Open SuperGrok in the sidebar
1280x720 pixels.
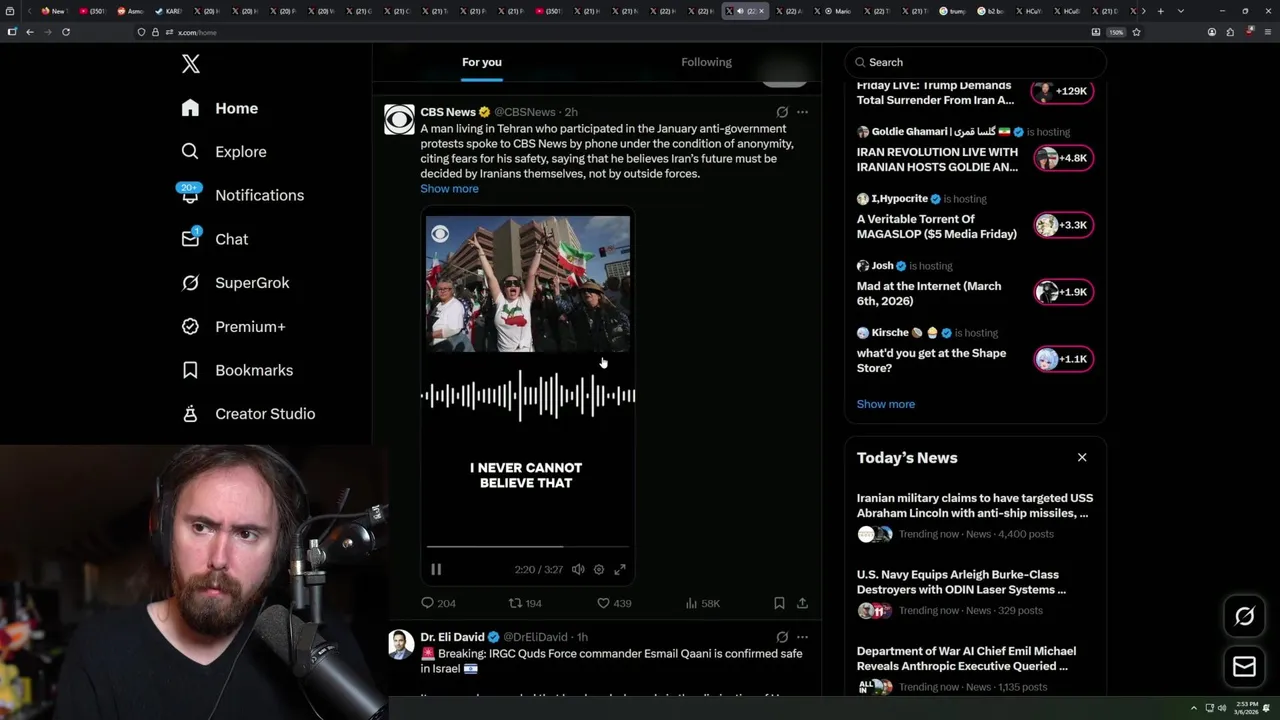(x=235, y=283)
